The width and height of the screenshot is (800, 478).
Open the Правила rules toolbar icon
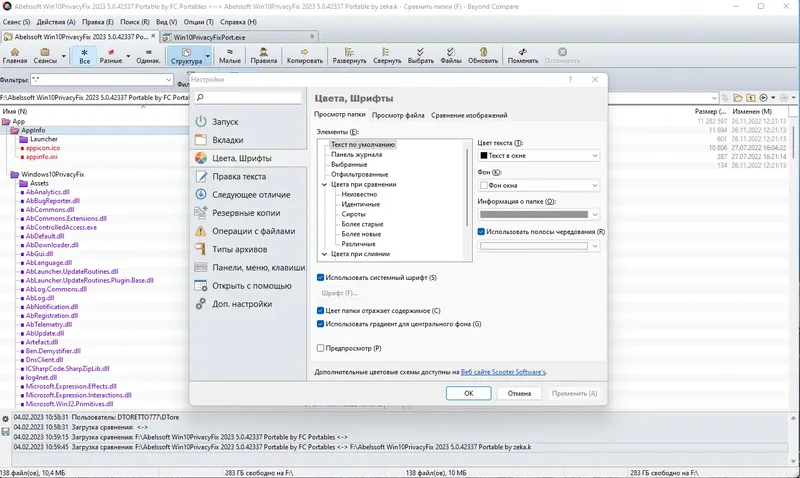[263, 56]
